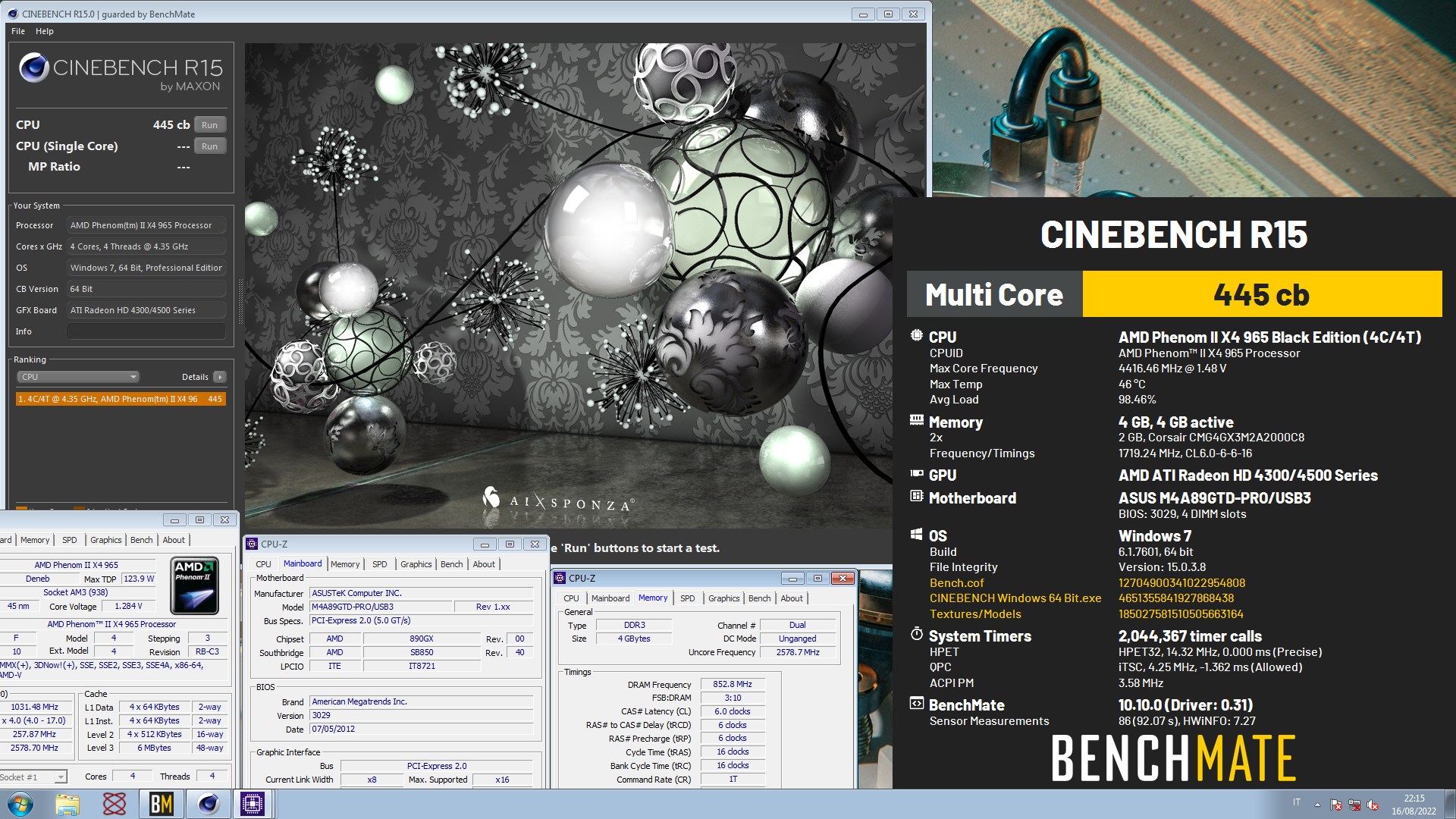Open Graphics tab in left CPU-Z window
1456x819 pixels.
click(106, 540)
